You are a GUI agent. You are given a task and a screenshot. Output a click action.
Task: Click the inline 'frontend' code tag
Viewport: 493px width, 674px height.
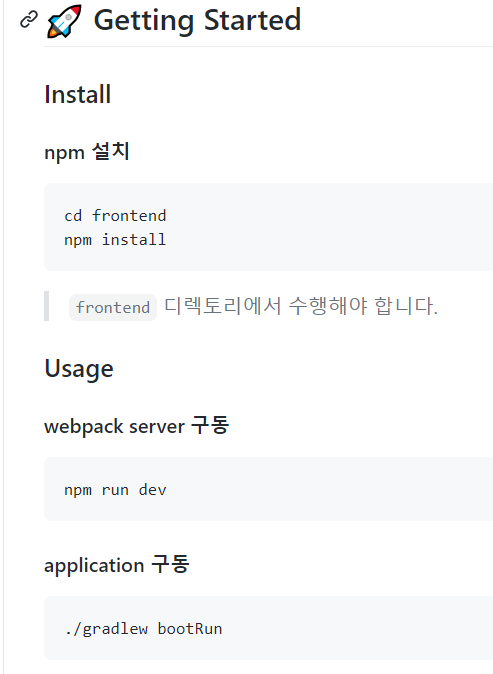tap(113, 307)
